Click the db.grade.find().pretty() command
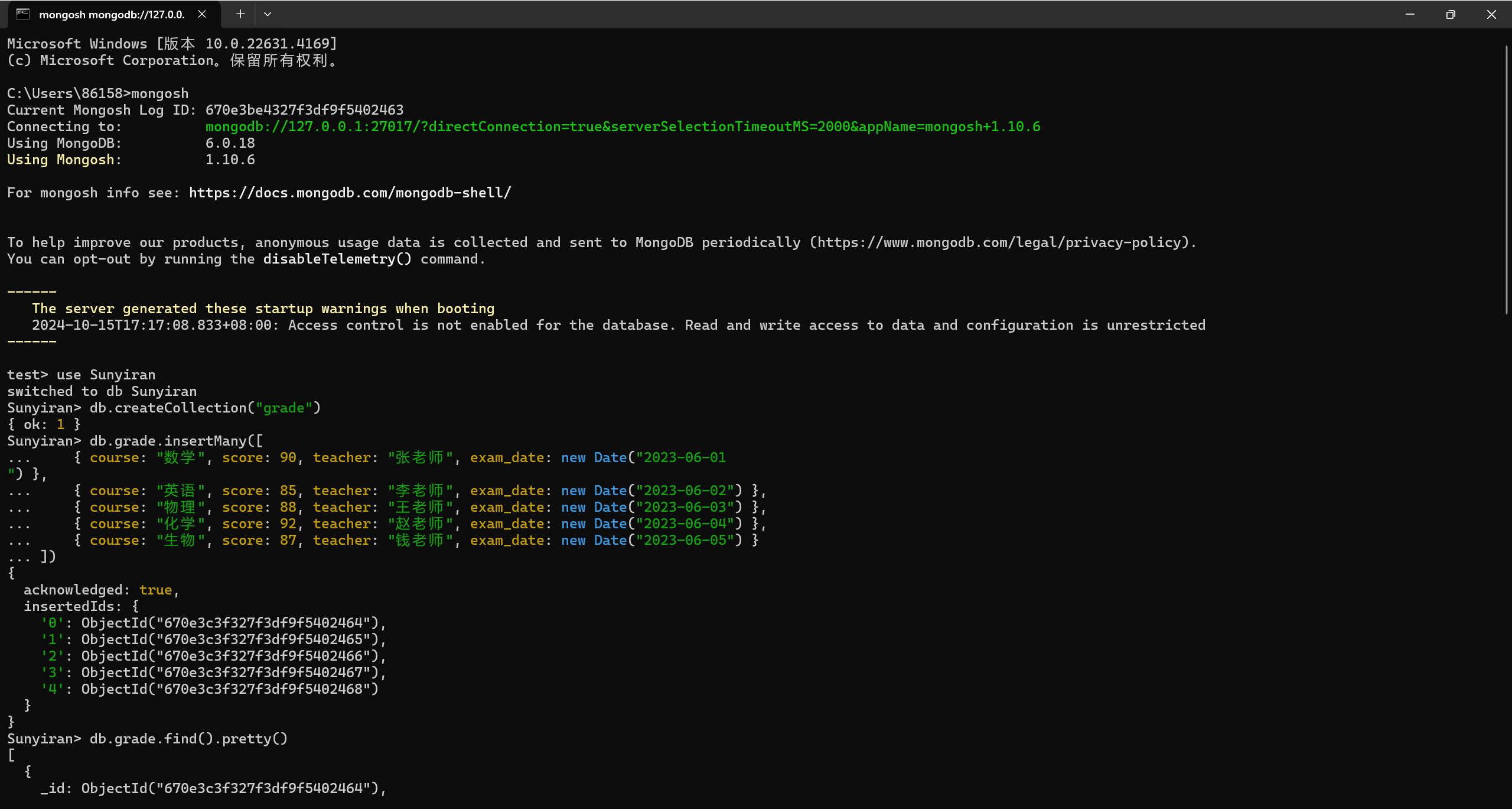This screenshot has width=1512, height=809. 188,739
